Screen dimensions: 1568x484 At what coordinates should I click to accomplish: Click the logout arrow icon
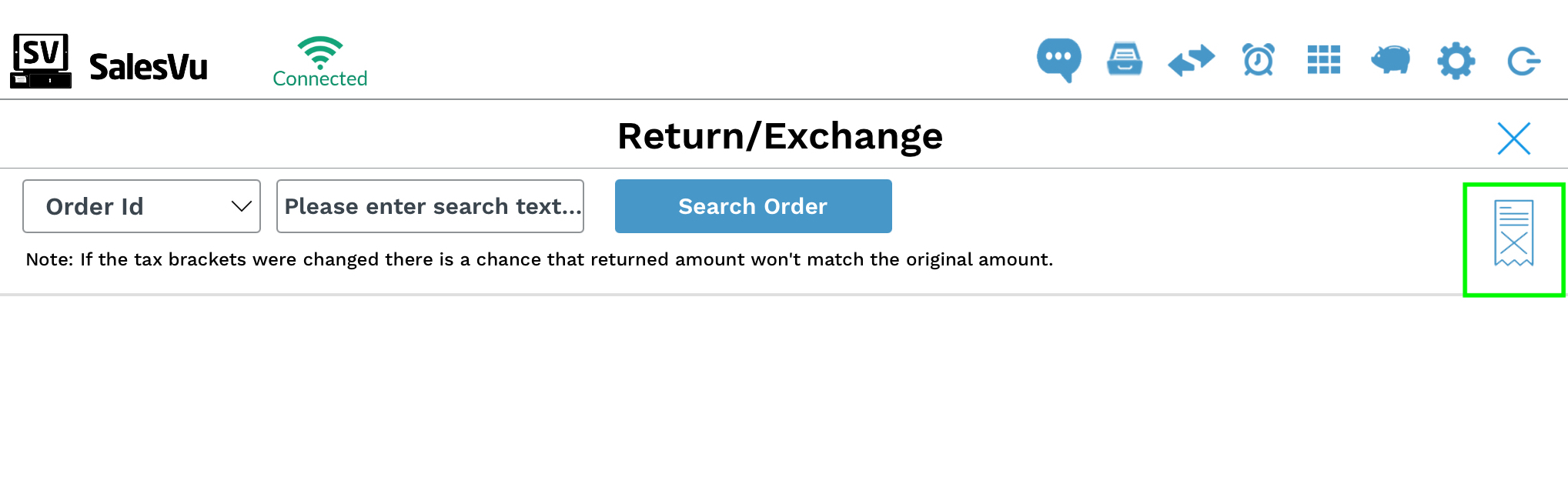[1523, 61]
